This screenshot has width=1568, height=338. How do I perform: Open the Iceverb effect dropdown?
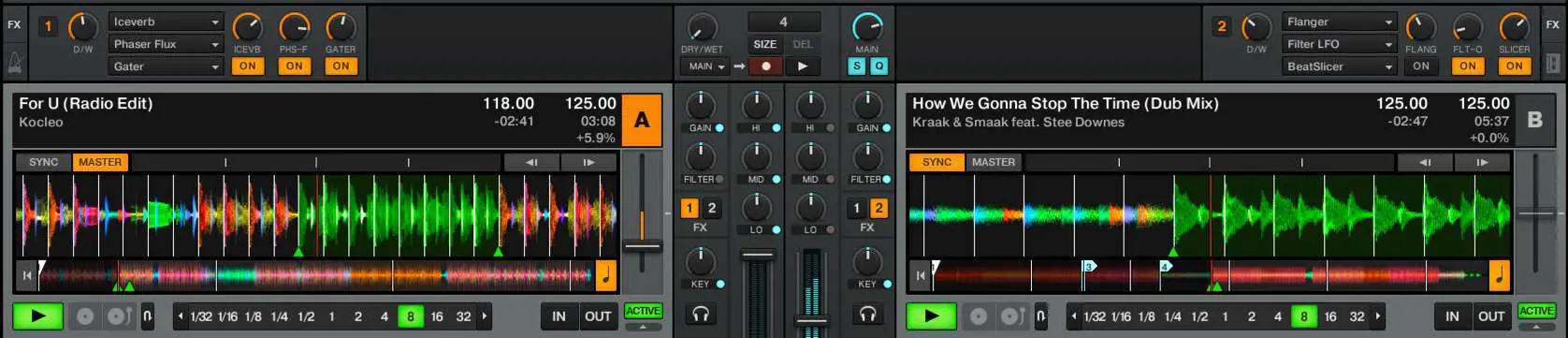click(x=167, y=22)
